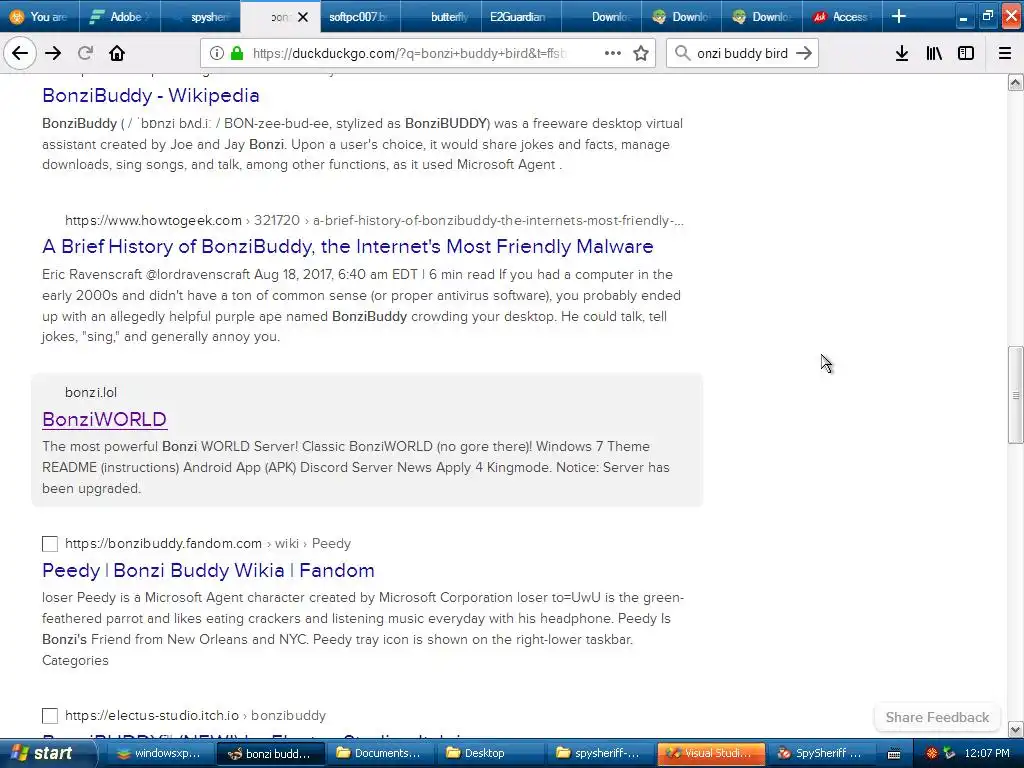Open the Library menu icon
Viewport: 1024px width, 768px height.
[x=934, y=54]
